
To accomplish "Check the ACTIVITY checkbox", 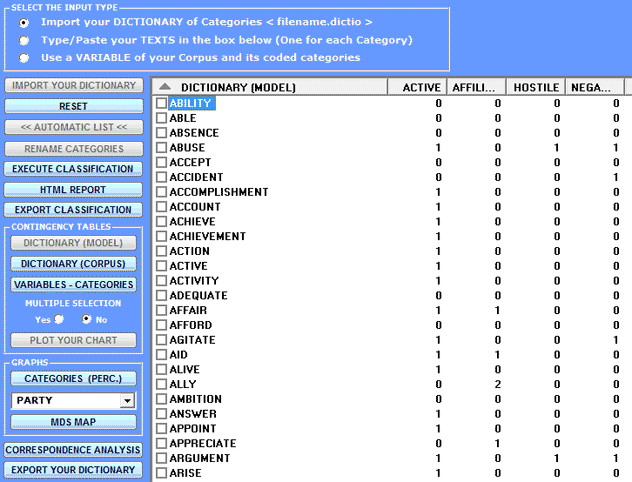I will coord(162,280).
